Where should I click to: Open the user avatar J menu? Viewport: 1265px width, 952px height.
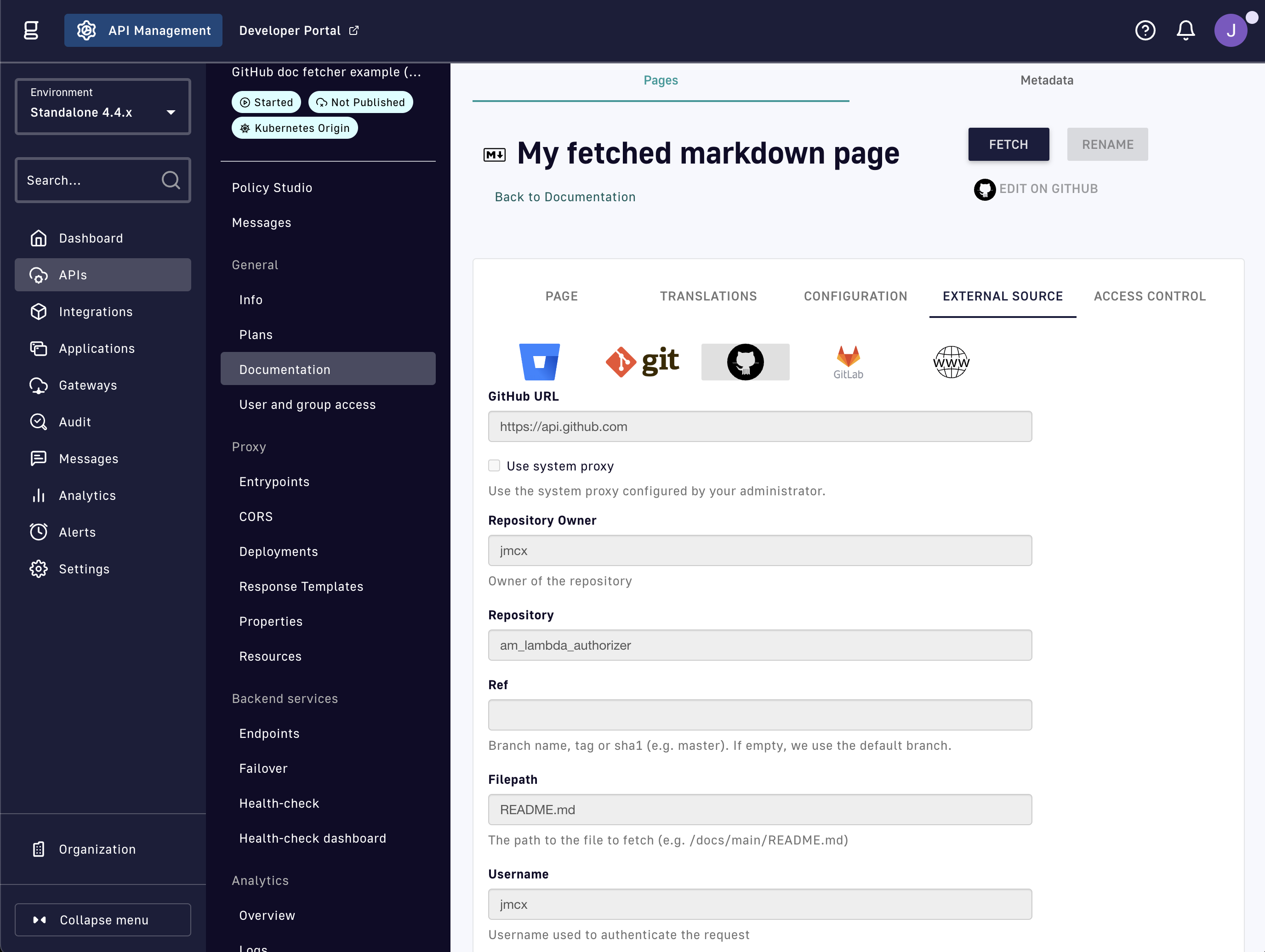click(1230, 30)
